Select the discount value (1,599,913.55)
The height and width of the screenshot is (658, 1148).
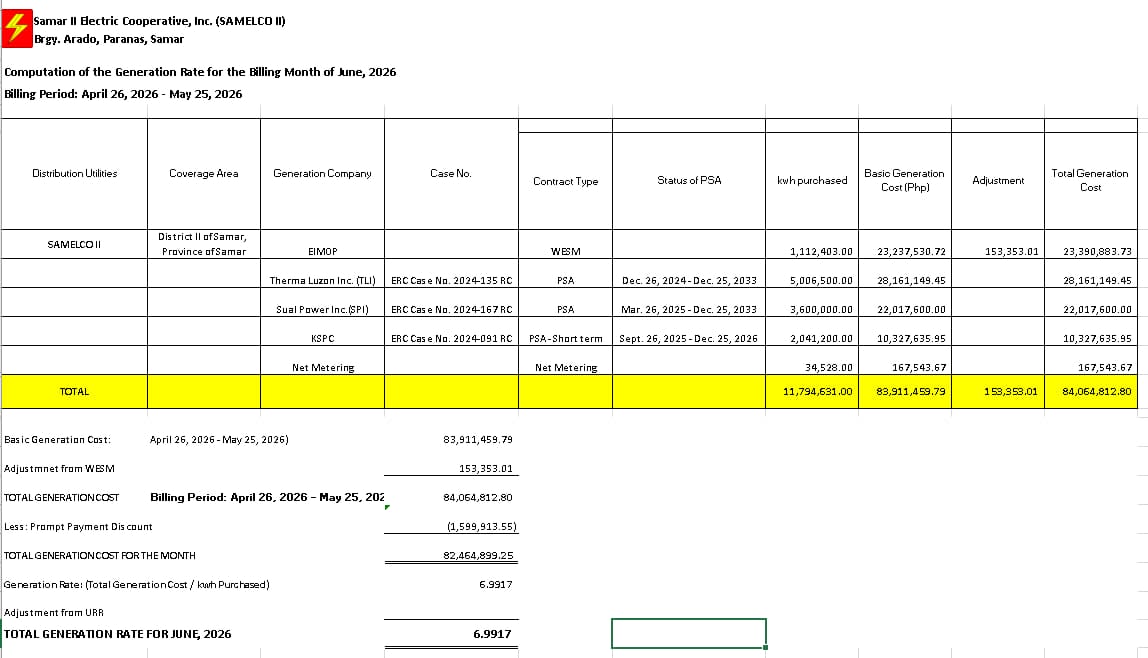pyautogui.click(x=481, y=527)
